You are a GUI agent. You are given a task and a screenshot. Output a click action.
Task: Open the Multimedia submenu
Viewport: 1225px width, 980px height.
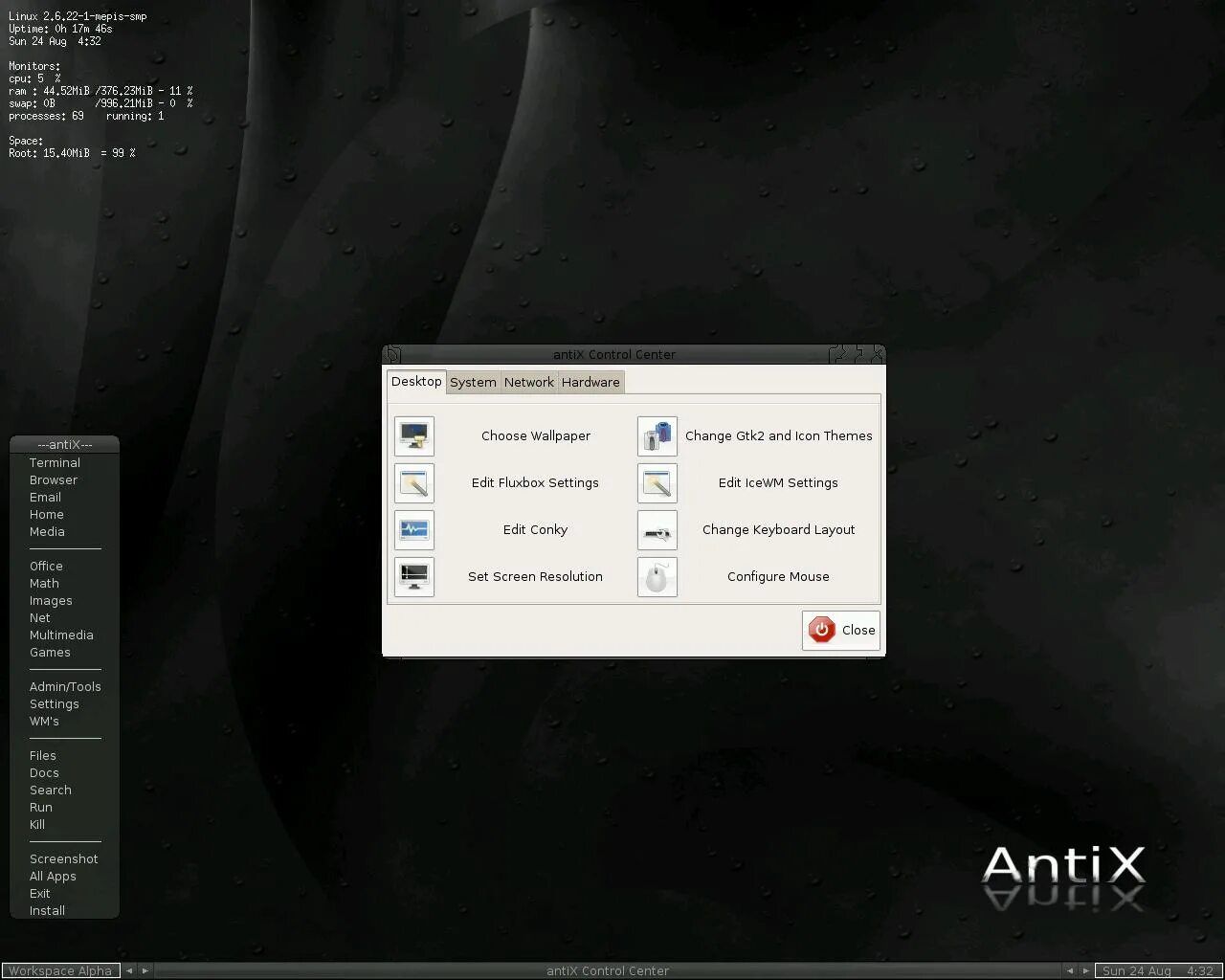pyautogui.click(x=61, y=635)
